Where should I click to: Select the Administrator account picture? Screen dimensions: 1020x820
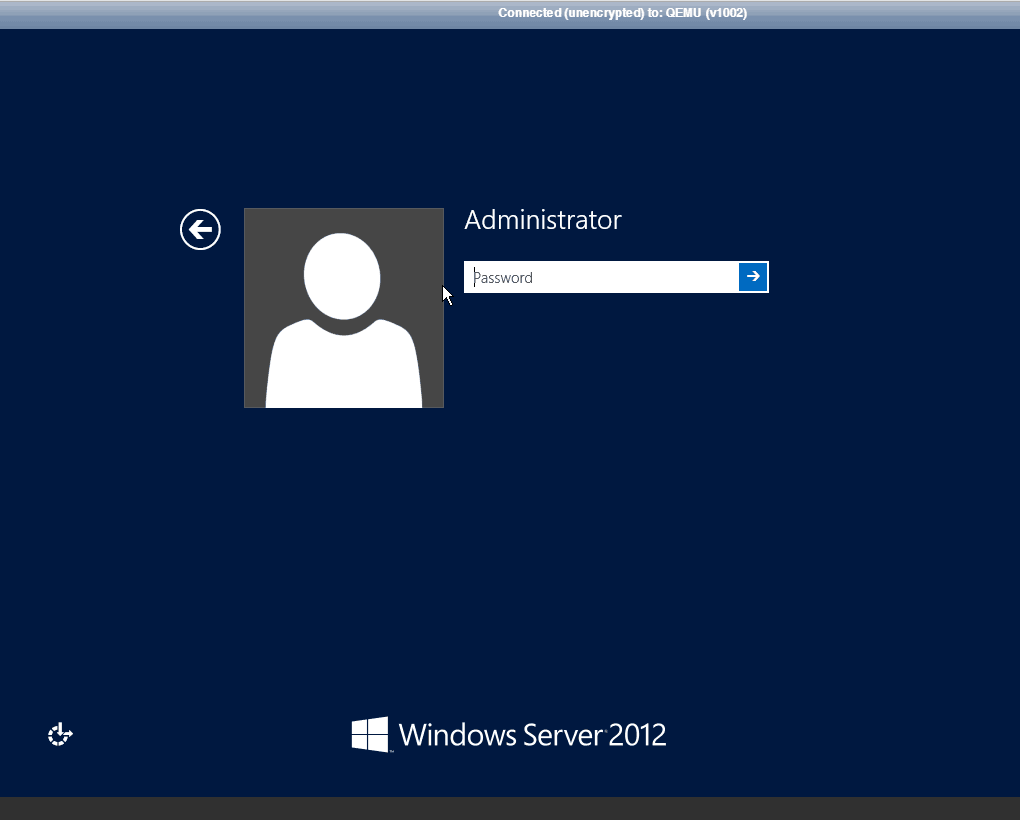[344, 308]
